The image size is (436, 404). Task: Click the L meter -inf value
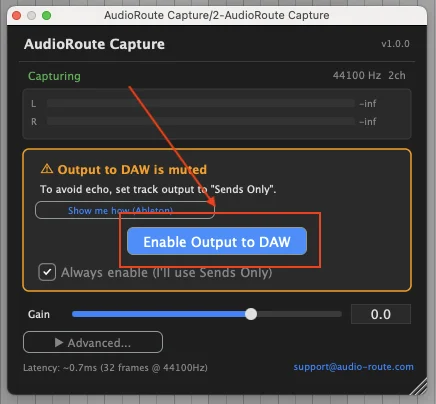coord(368,104)
